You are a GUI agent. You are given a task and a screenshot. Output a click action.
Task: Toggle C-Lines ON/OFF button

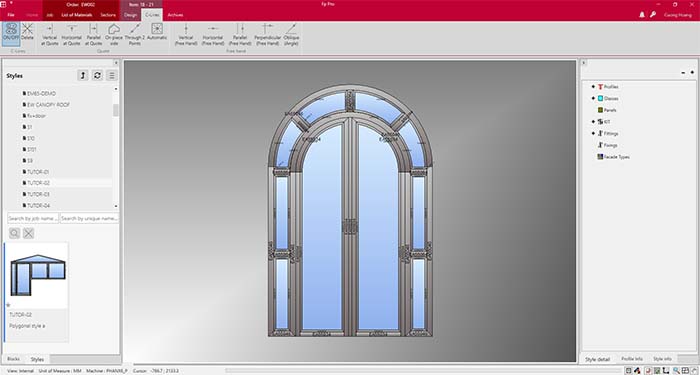pos(11,34)
